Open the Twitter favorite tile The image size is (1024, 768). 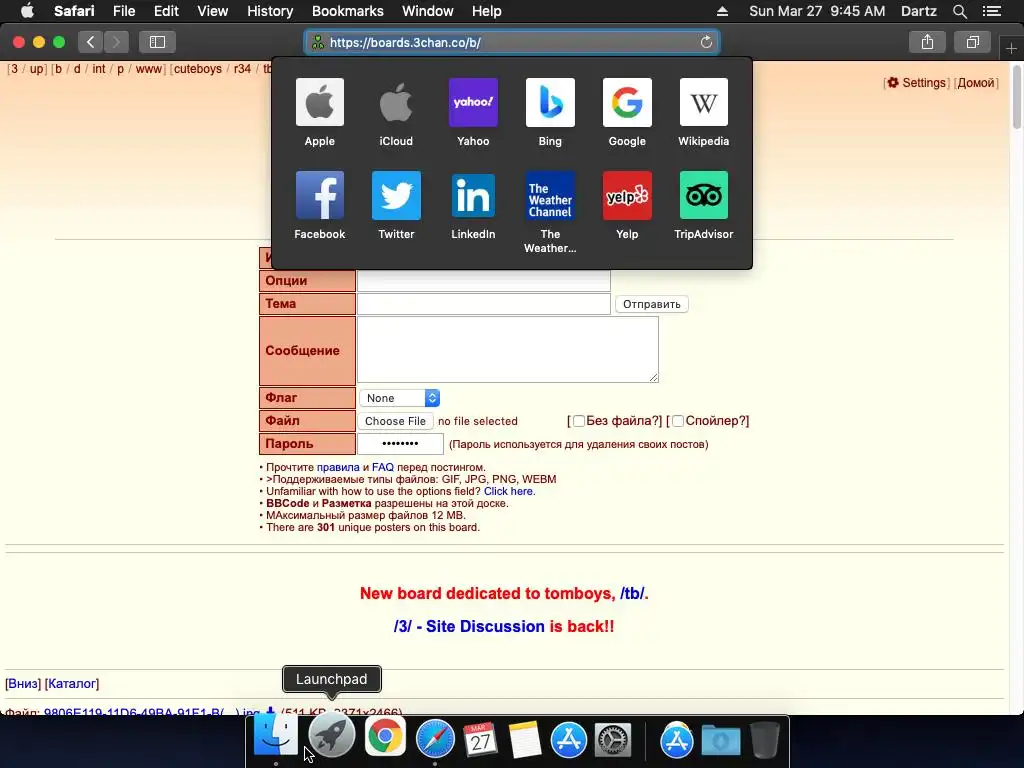pos(396,195)
